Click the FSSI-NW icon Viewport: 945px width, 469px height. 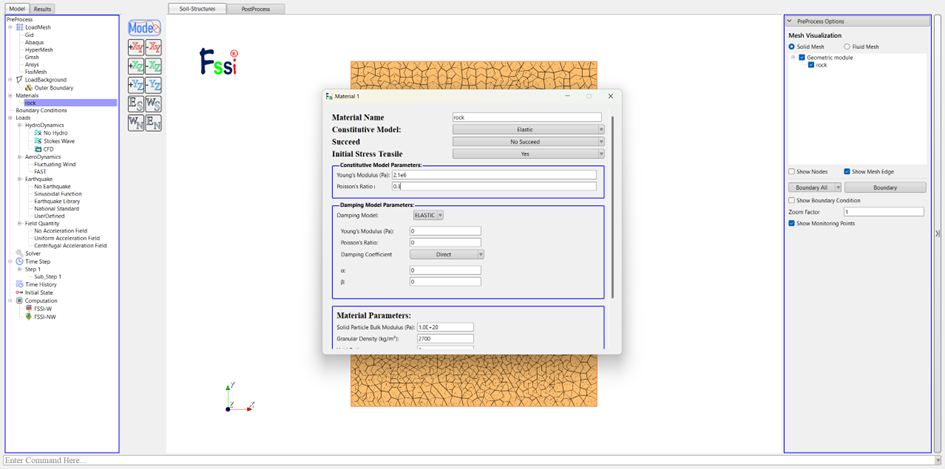(x=28, y=316)
